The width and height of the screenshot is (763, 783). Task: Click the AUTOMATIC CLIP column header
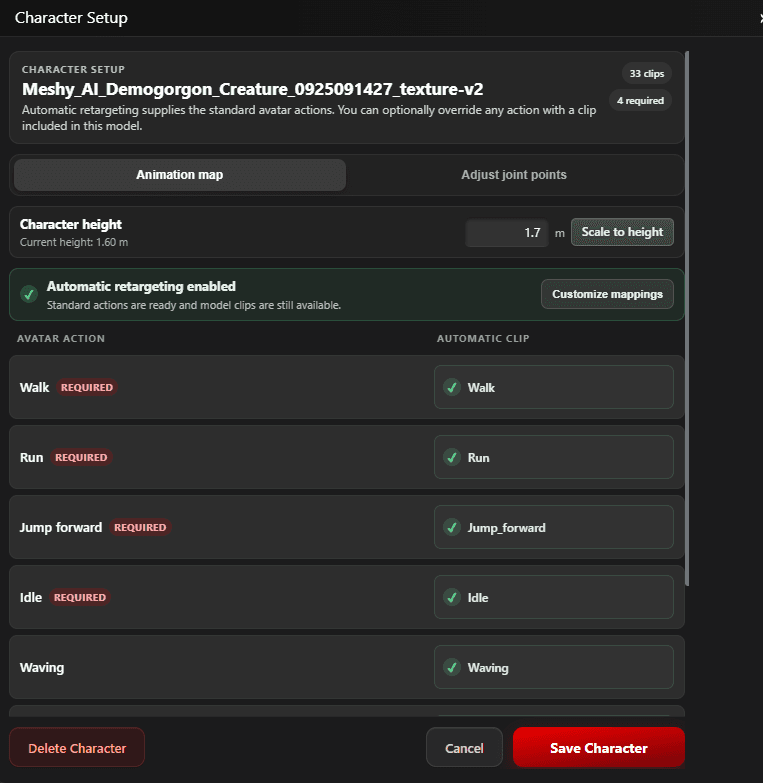point(483,339)
